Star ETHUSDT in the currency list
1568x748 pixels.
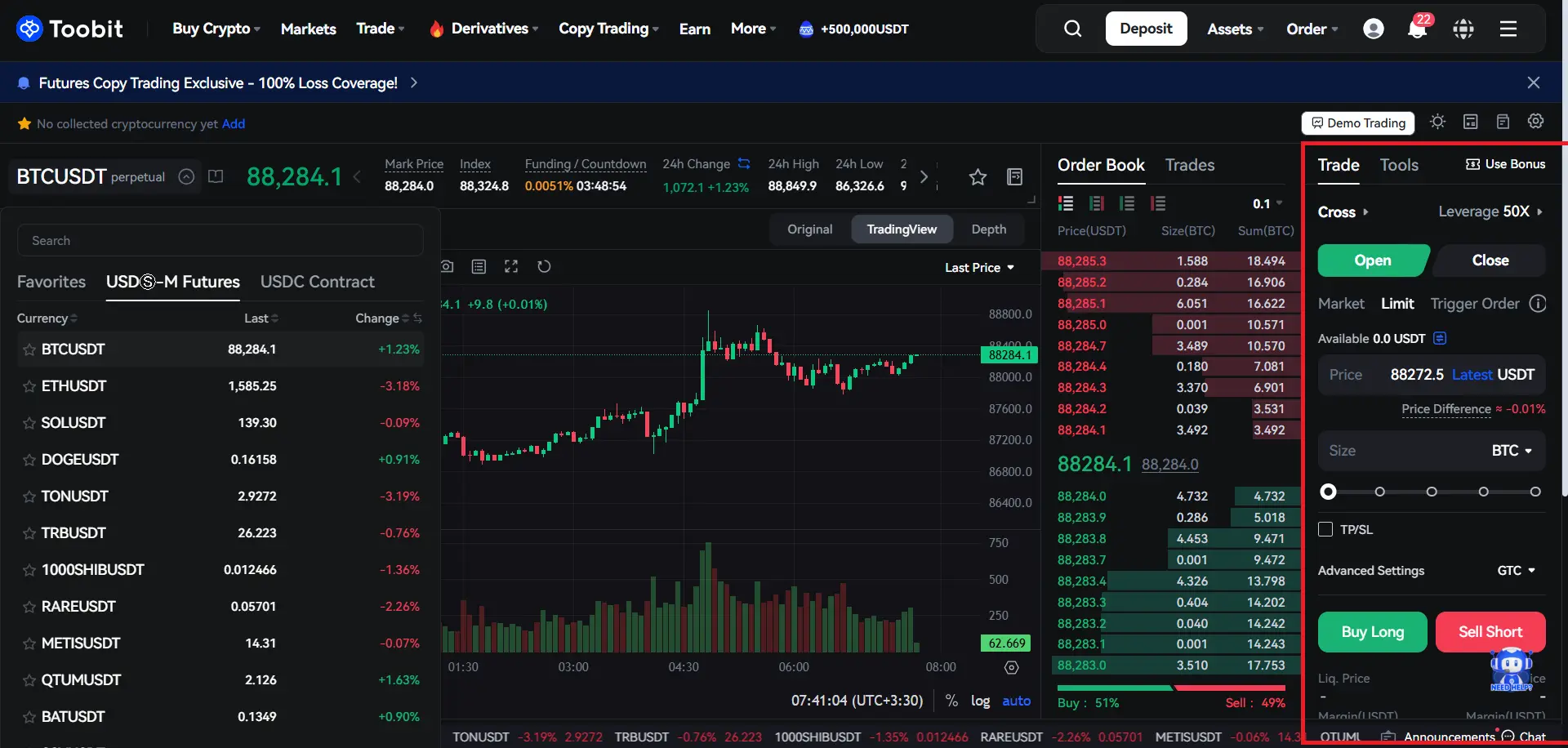(29, 386)
